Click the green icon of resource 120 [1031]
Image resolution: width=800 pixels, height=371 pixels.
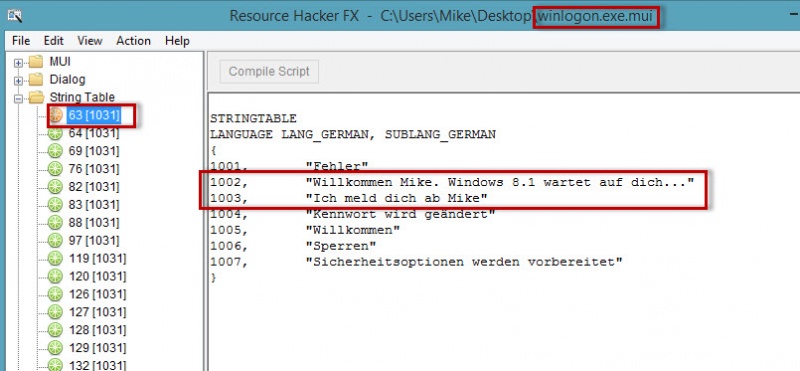(56, 276)
